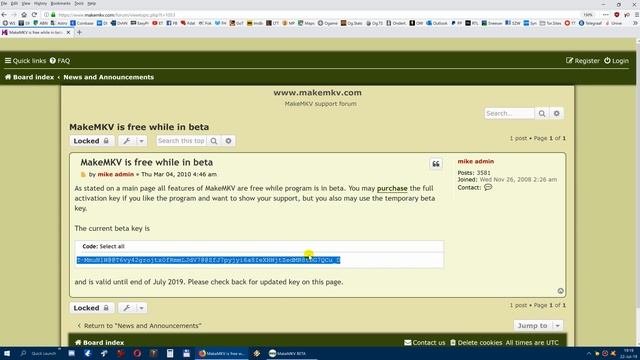640x360 pixels.
Task: Click the highlighted beta key text
Action: point(208,260)
